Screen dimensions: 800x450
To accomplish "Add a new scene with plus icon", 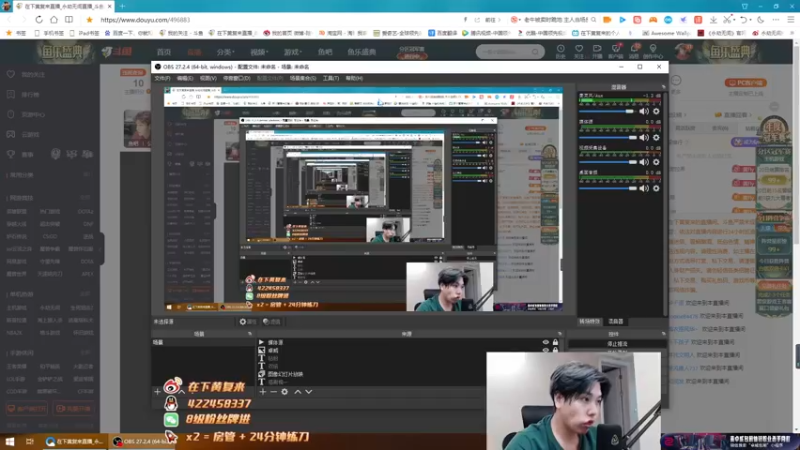I will [157, 392].
